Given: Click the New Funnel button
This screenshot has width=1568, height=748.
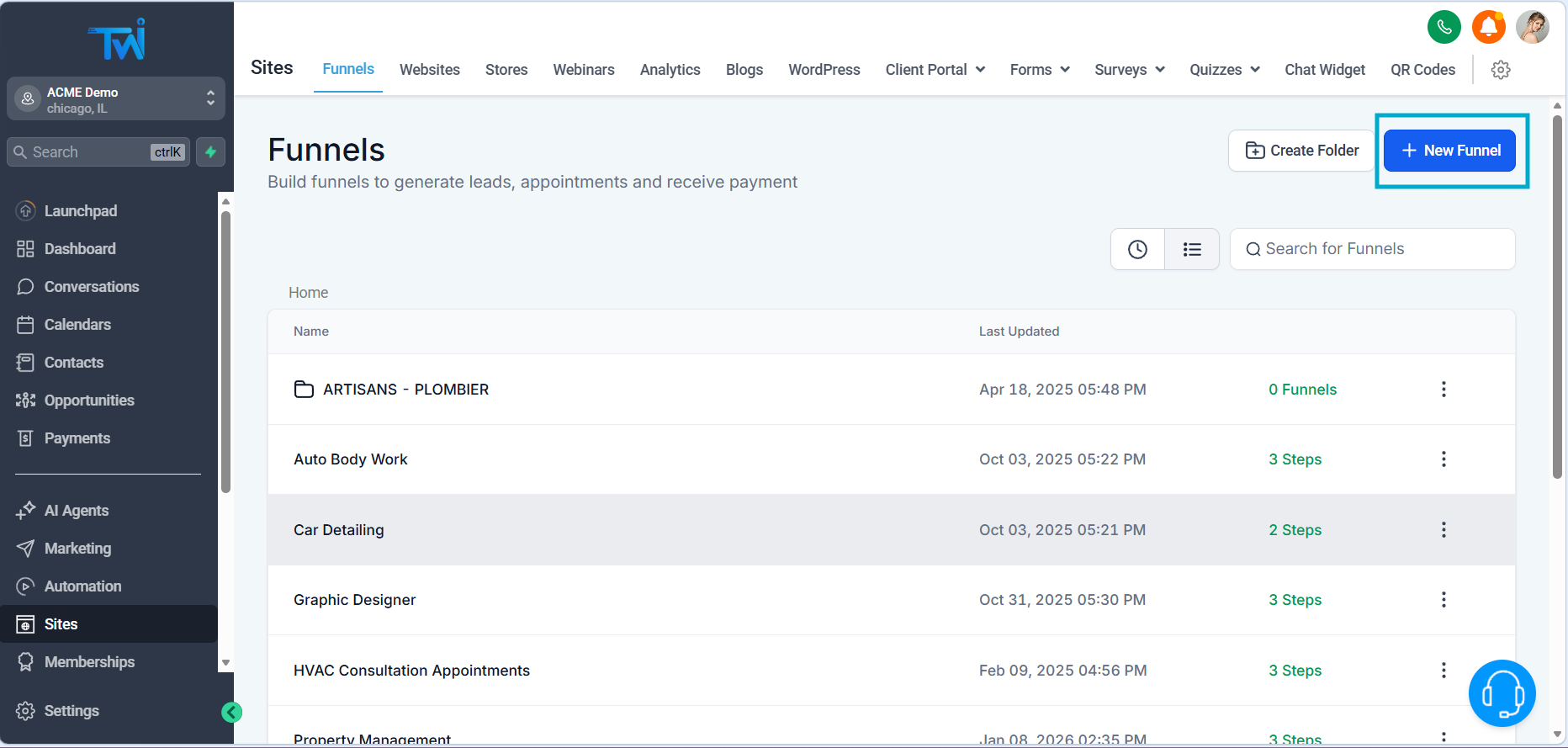Looking at the screenshot, I should point(1449,151).
